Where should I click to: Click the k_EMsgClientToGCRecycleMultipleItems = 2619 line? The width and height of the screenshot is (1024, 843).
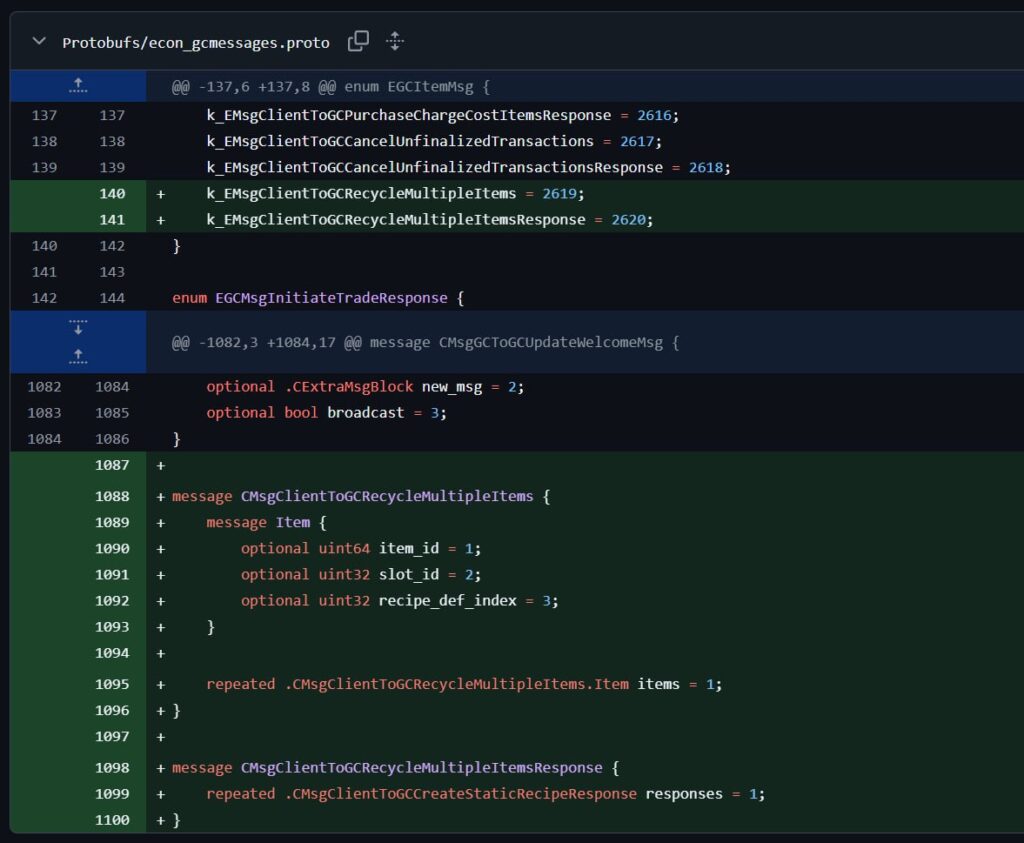pyautogui.click(x=395, y=194)
